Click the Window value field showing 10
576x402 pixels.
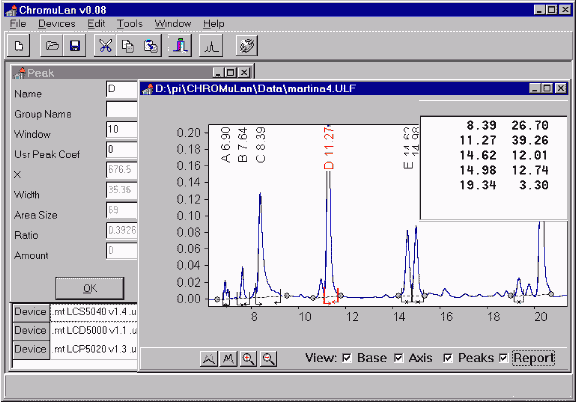(122, 130)
